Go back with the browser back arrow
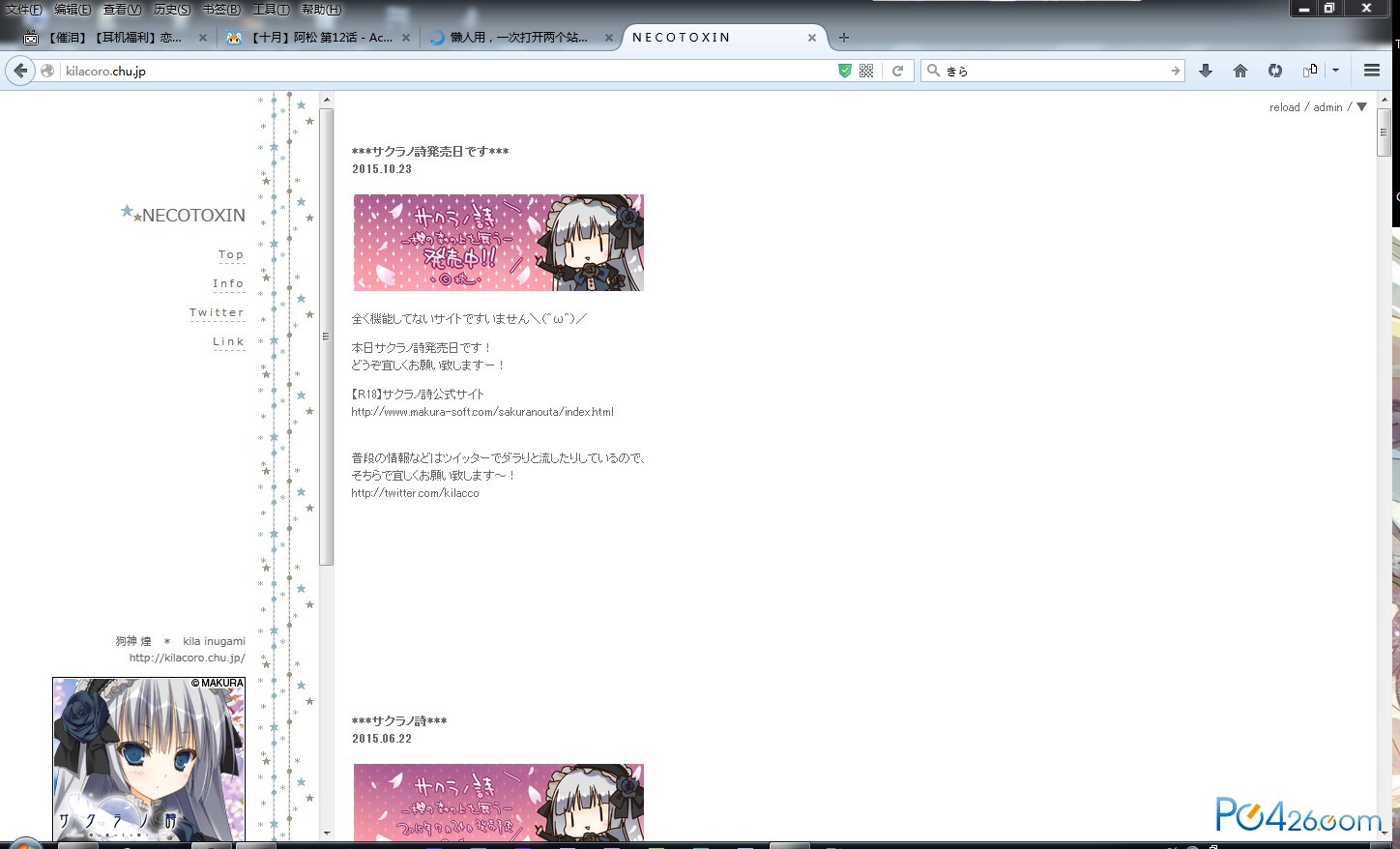The width and height of the screenshot is (1400, 849). tap(20, 71)
